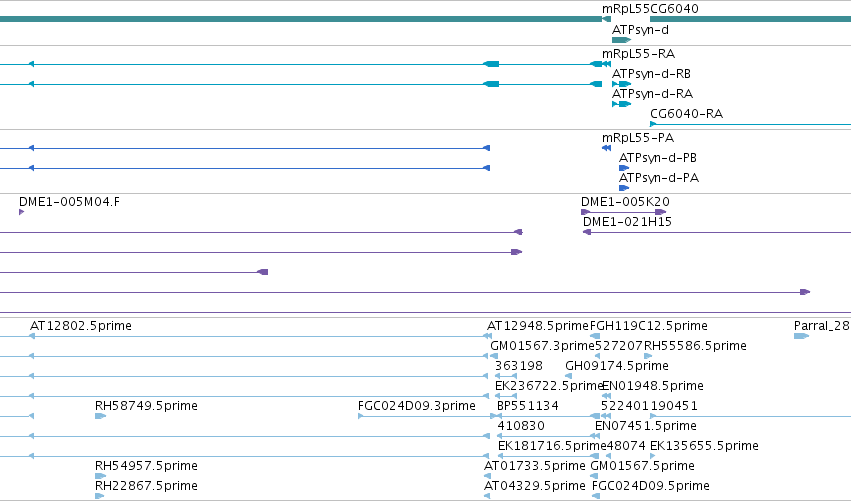Select the DME1-021H15 feature label
Image resolution: width=851 pixels, height=501 pixels.
coord(627,222)
